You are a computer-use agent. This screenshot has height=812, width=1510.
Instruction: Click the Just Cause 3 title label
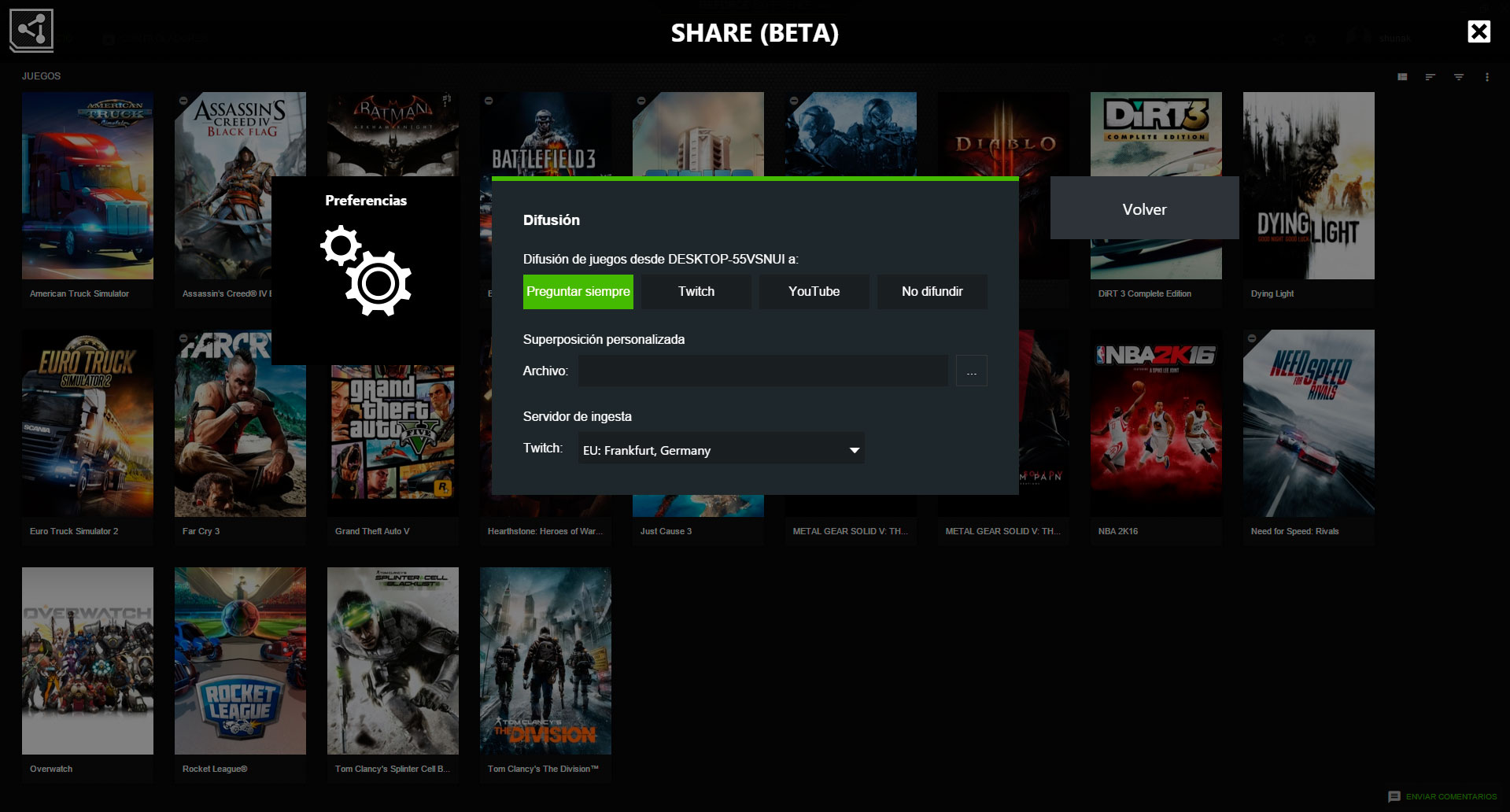(666, 531)
